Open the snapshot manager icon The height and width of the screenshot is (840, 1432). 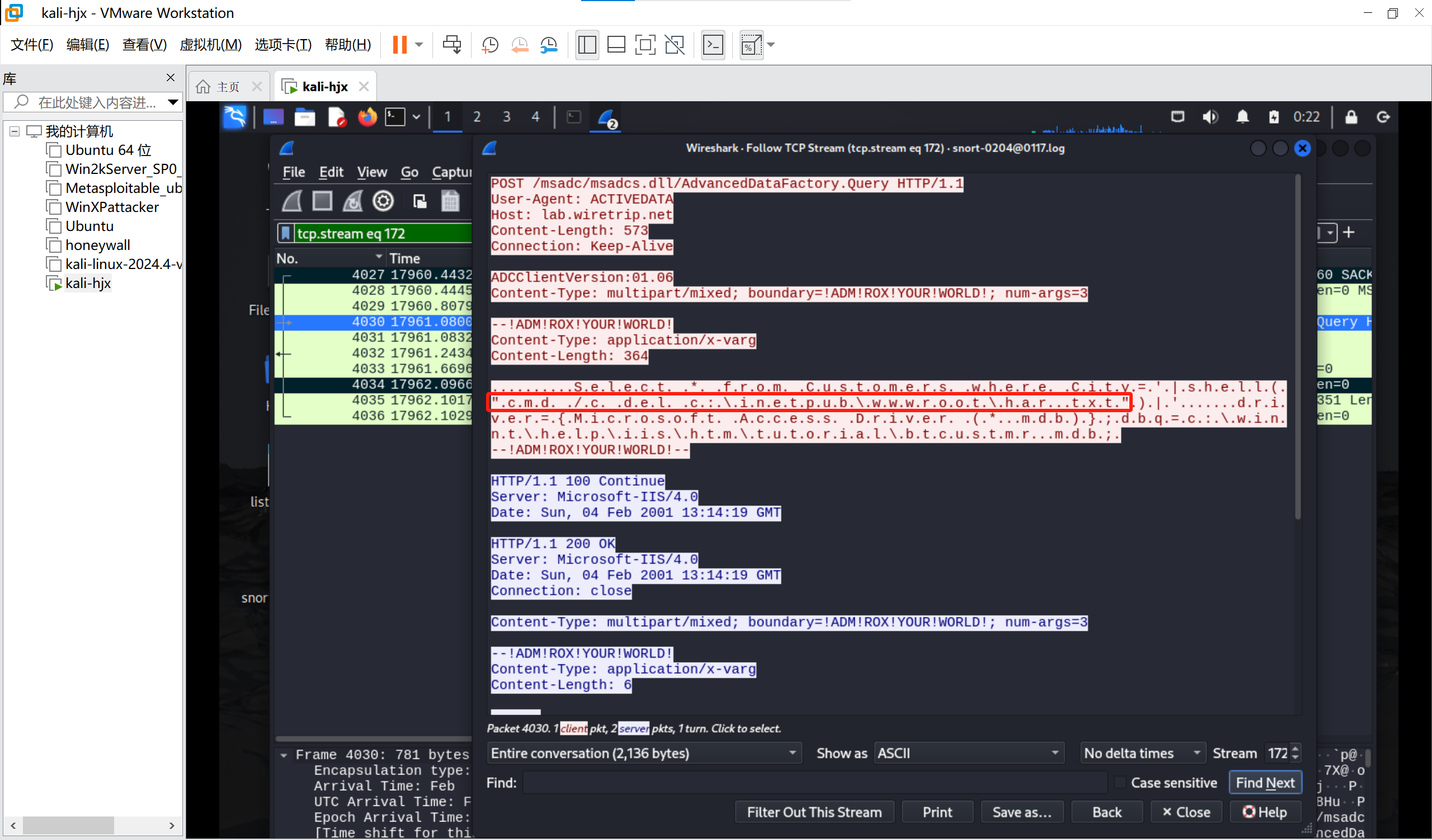549,44
